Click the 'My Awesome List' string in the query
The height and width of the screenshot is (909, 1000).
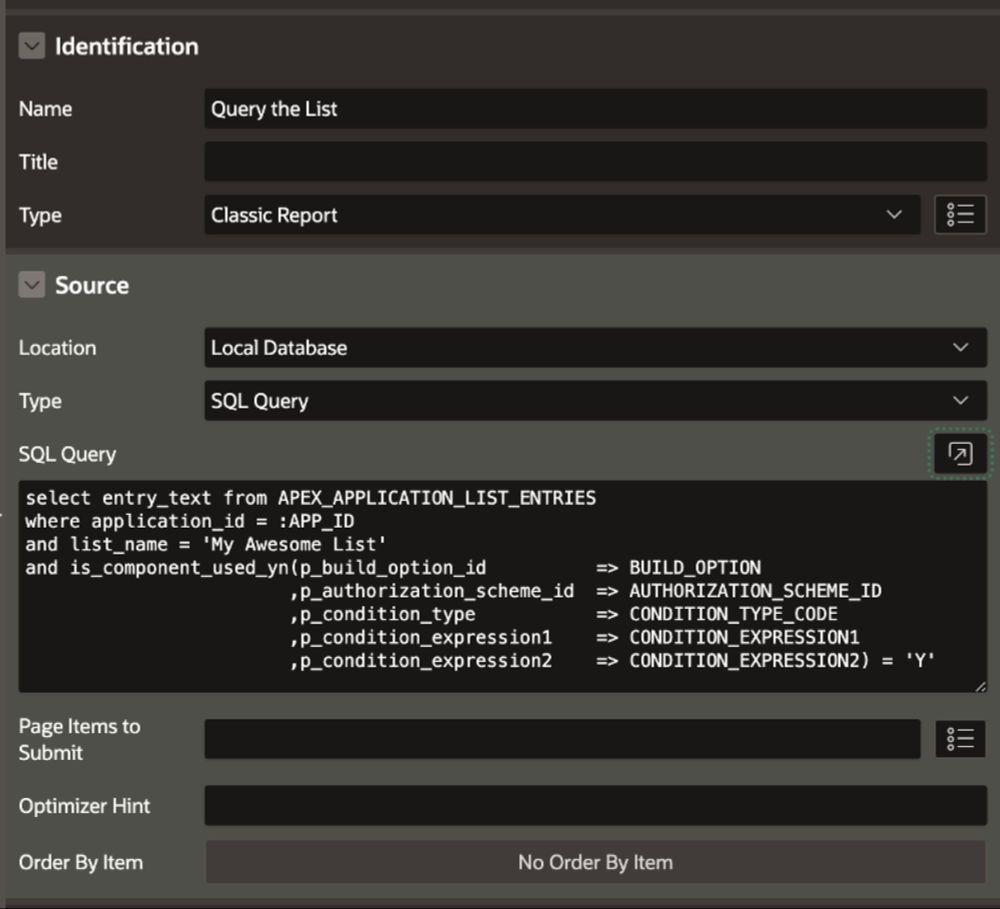[294, 544]
